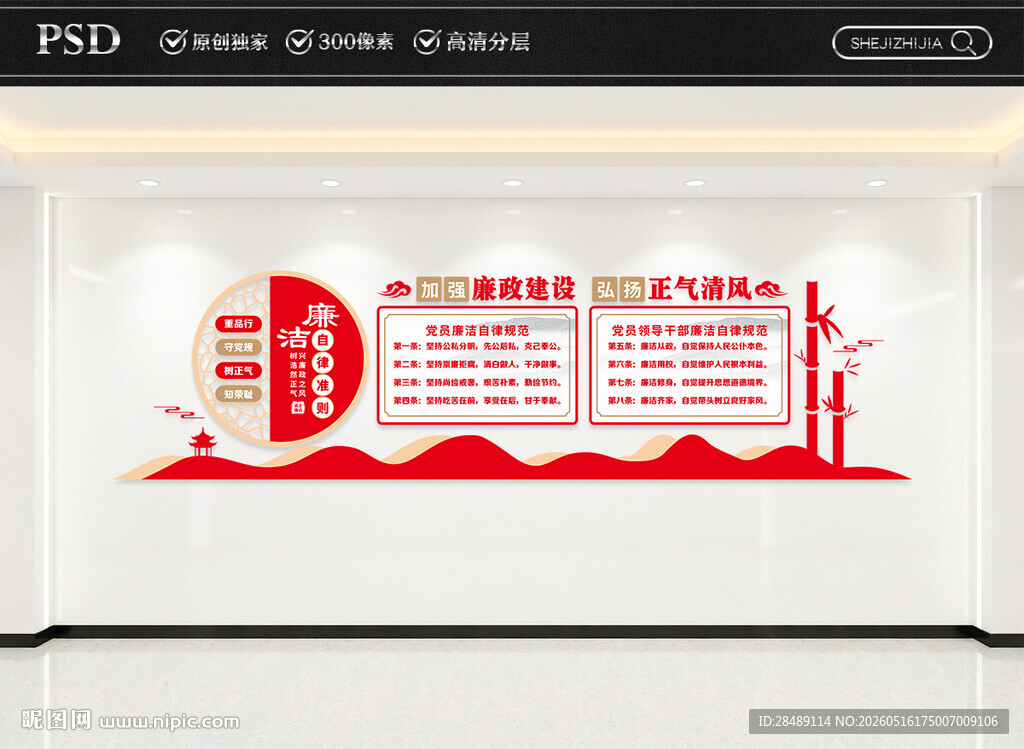Click the tan tile with 加
The image size is (1024, 749).
tap(428, 289)
